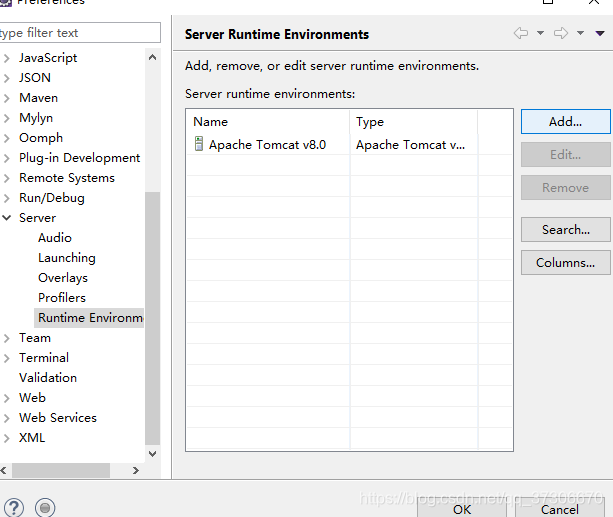
Task: Expand the Team tree node
Action: click(x=6, y=338)
